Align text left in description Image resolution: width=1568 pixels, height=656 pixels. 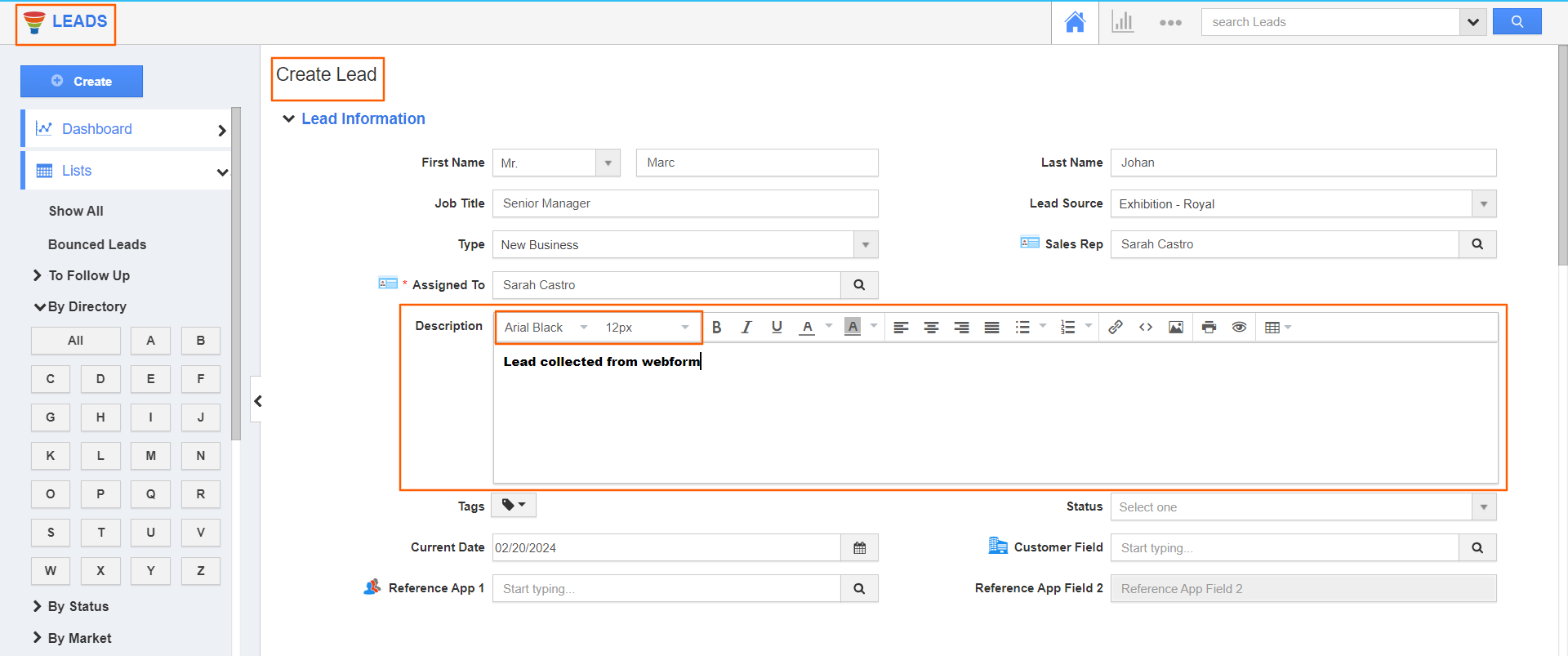tap(901, 328)
